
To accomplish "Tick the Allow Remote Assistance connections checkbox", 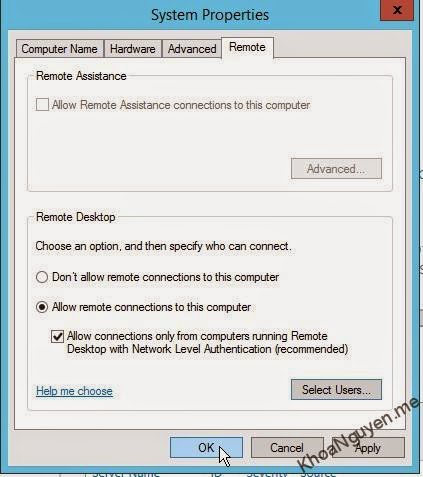I will click(42, 105).
